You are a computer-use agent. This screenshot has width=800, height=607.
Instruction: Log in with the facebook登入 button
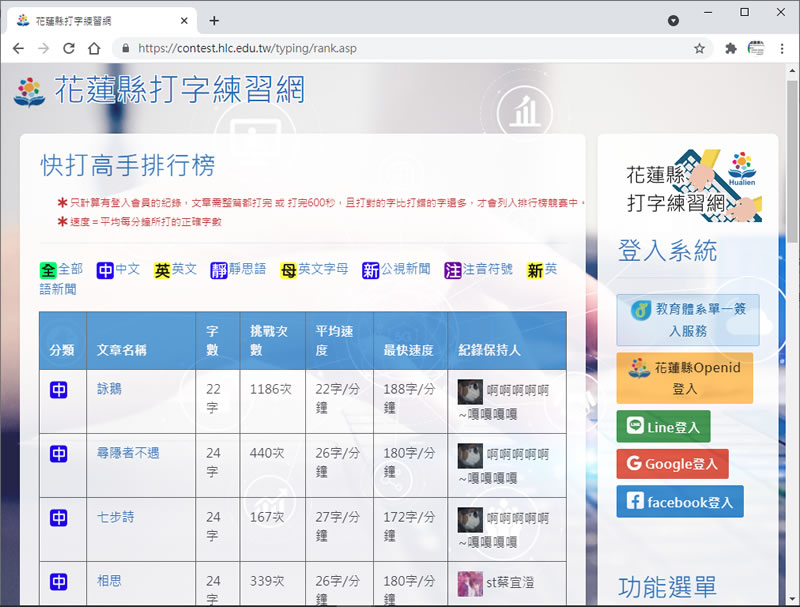680,502
